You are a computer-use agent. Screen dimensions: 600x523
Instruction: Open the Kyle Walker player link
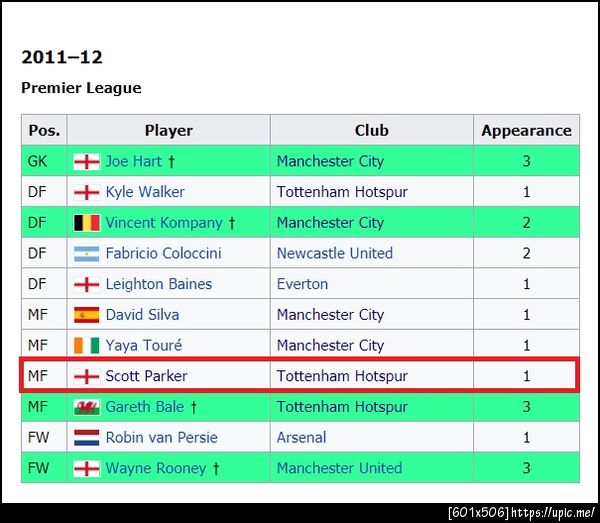pyautogui.click(x=145, y=192)
